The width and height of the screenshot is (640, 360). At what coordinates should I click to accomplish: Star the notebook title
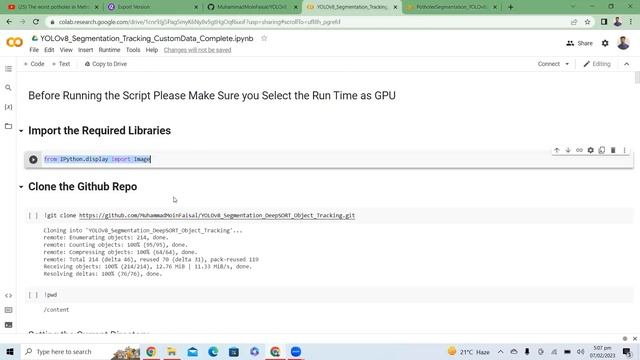pos(264,38)
